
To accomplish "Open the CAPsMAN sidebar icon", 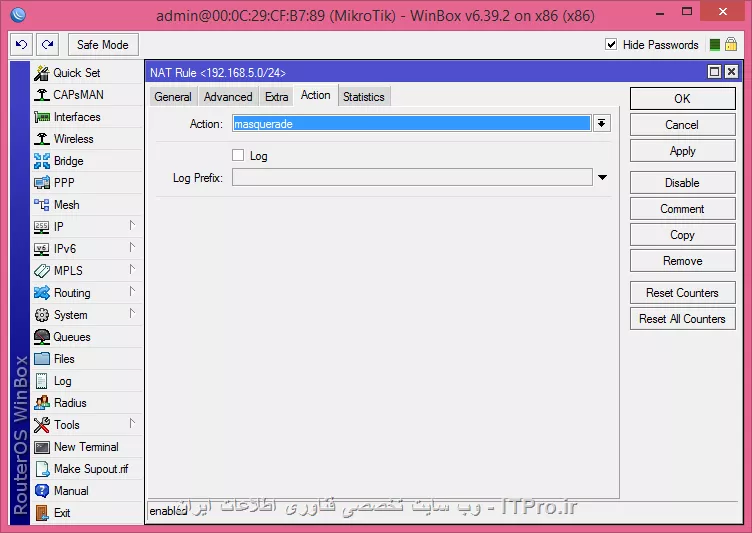I will [42, 95].
